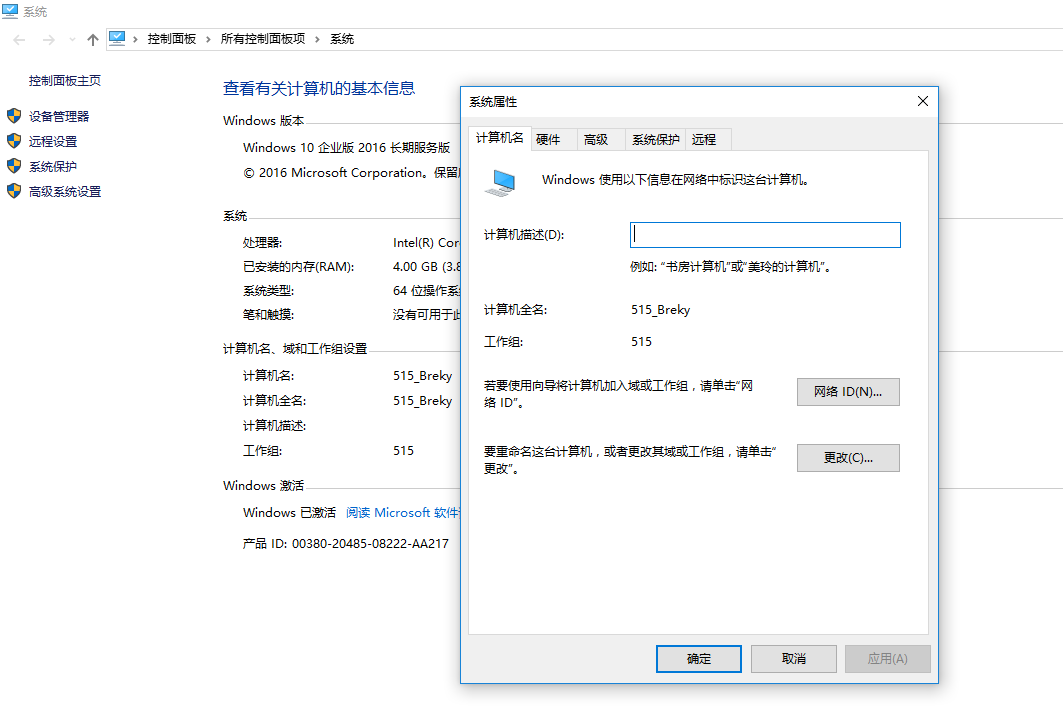The height and width of the screenshot is (716, 1063).
Task: Click into 计算机描述 text field
Action: 765,235
